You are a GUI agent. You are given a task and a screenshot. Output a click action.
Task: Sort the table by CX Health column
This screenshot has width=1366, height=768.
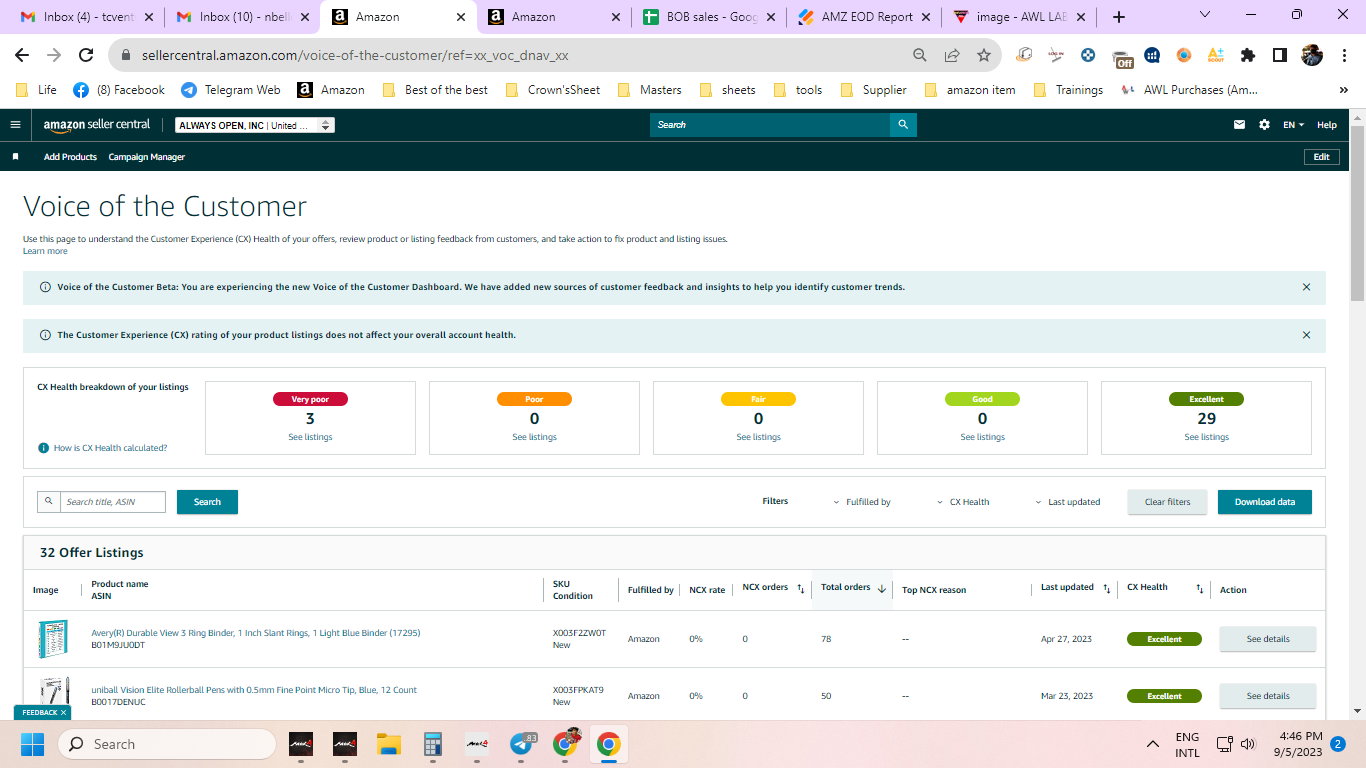coord(1200,588)
